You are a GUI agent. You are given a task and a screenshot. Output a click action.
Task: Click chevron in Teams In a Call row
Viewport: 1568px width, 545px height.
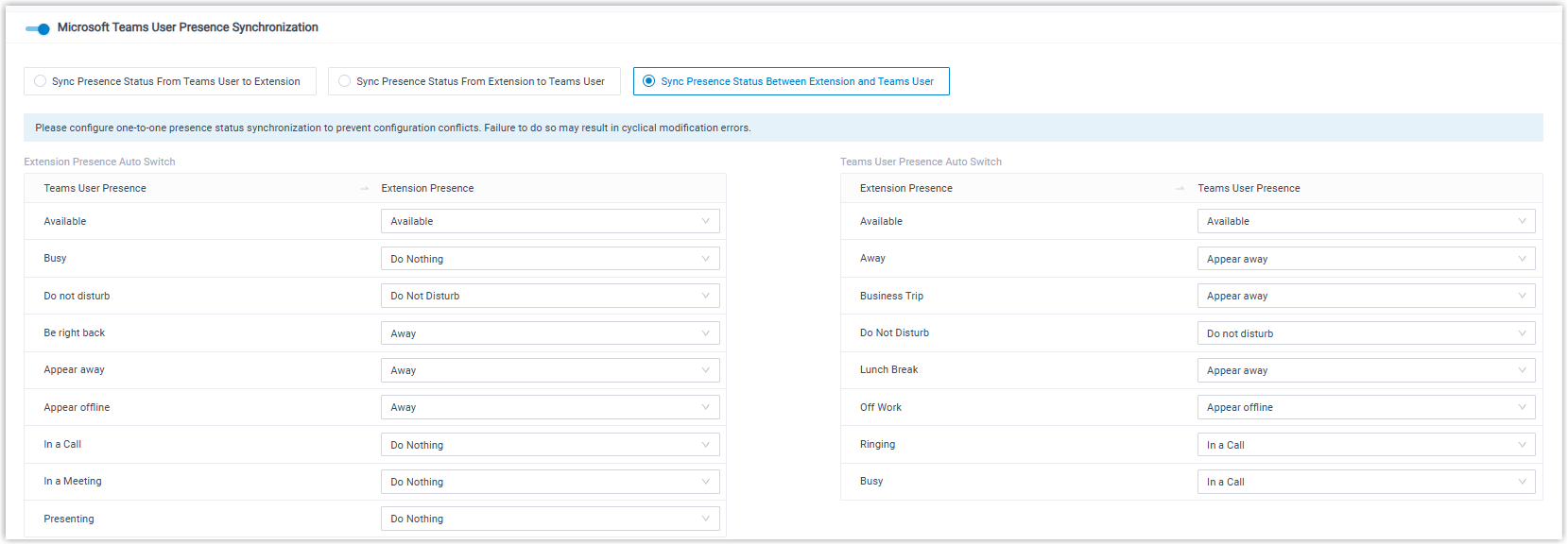(x=705, y=445)
